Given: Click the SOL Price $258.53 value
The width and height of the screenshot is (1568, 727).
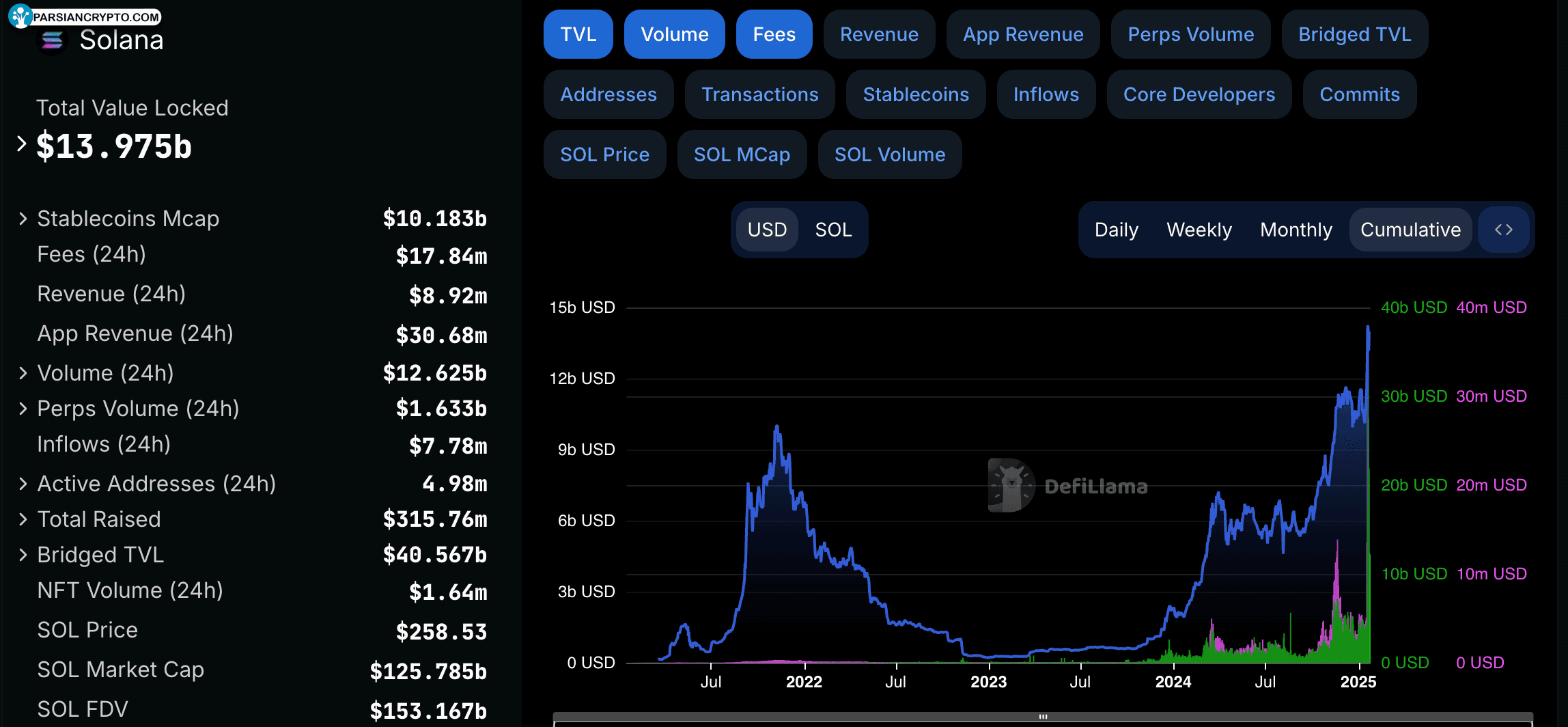Looking at the screenshot, I should [x=441, y=631].
